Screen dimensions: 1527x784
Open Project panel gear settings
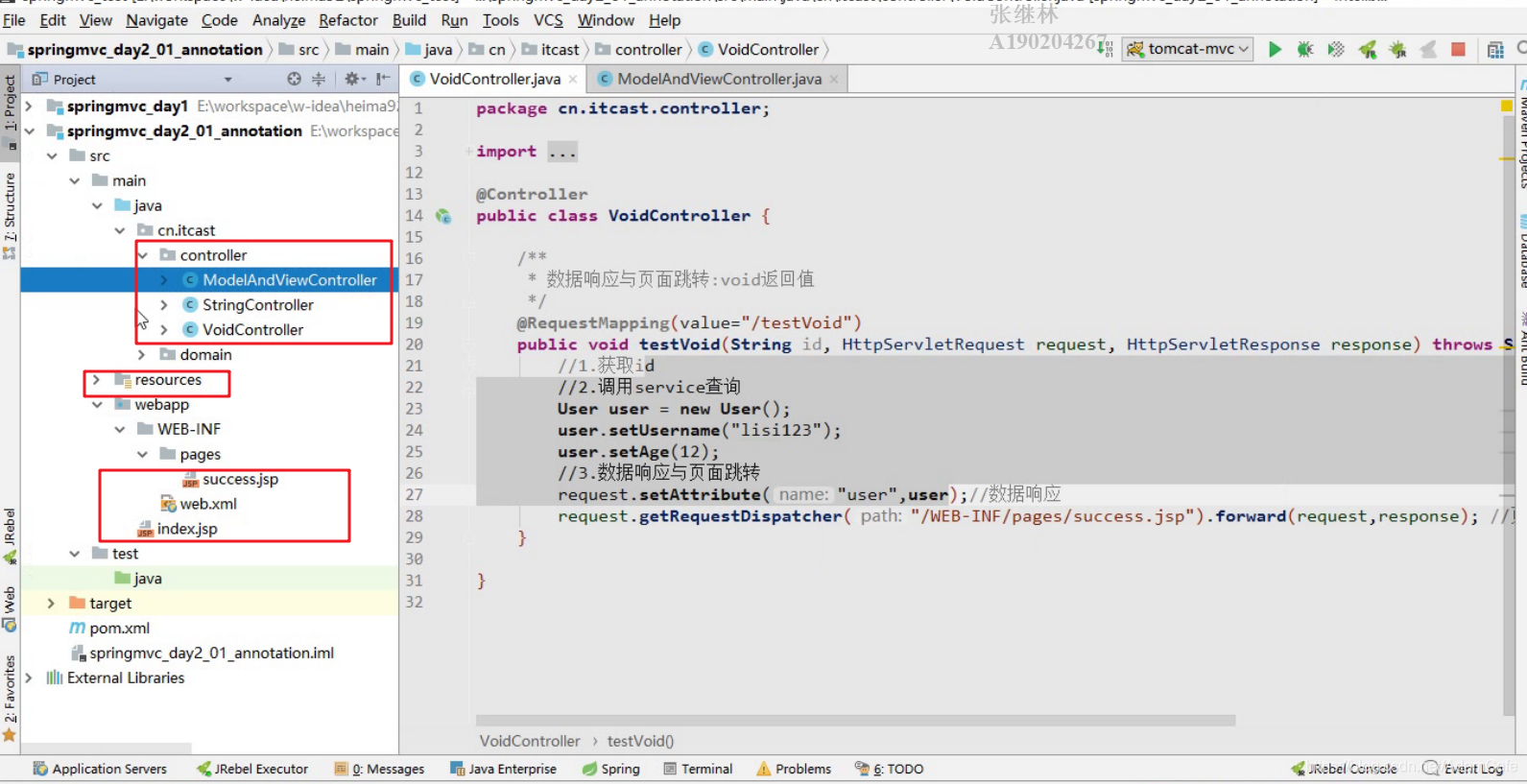click(x=353, y=79)
